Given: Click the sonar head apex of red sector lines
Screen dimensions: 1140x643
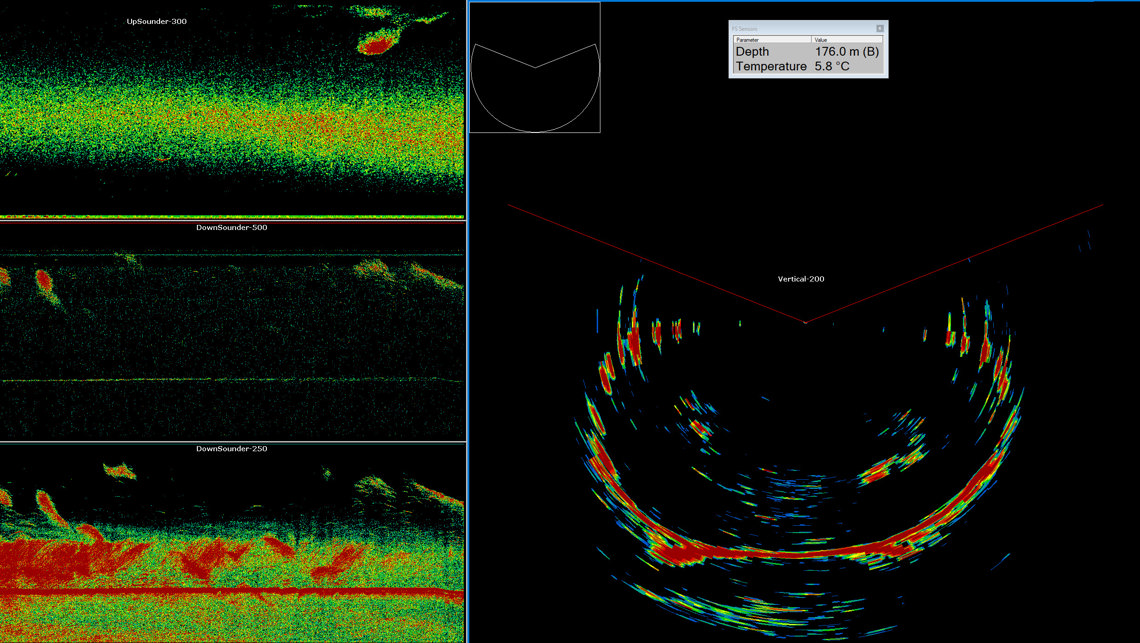Looking at the screenshot, I should (x=805, y=323).
